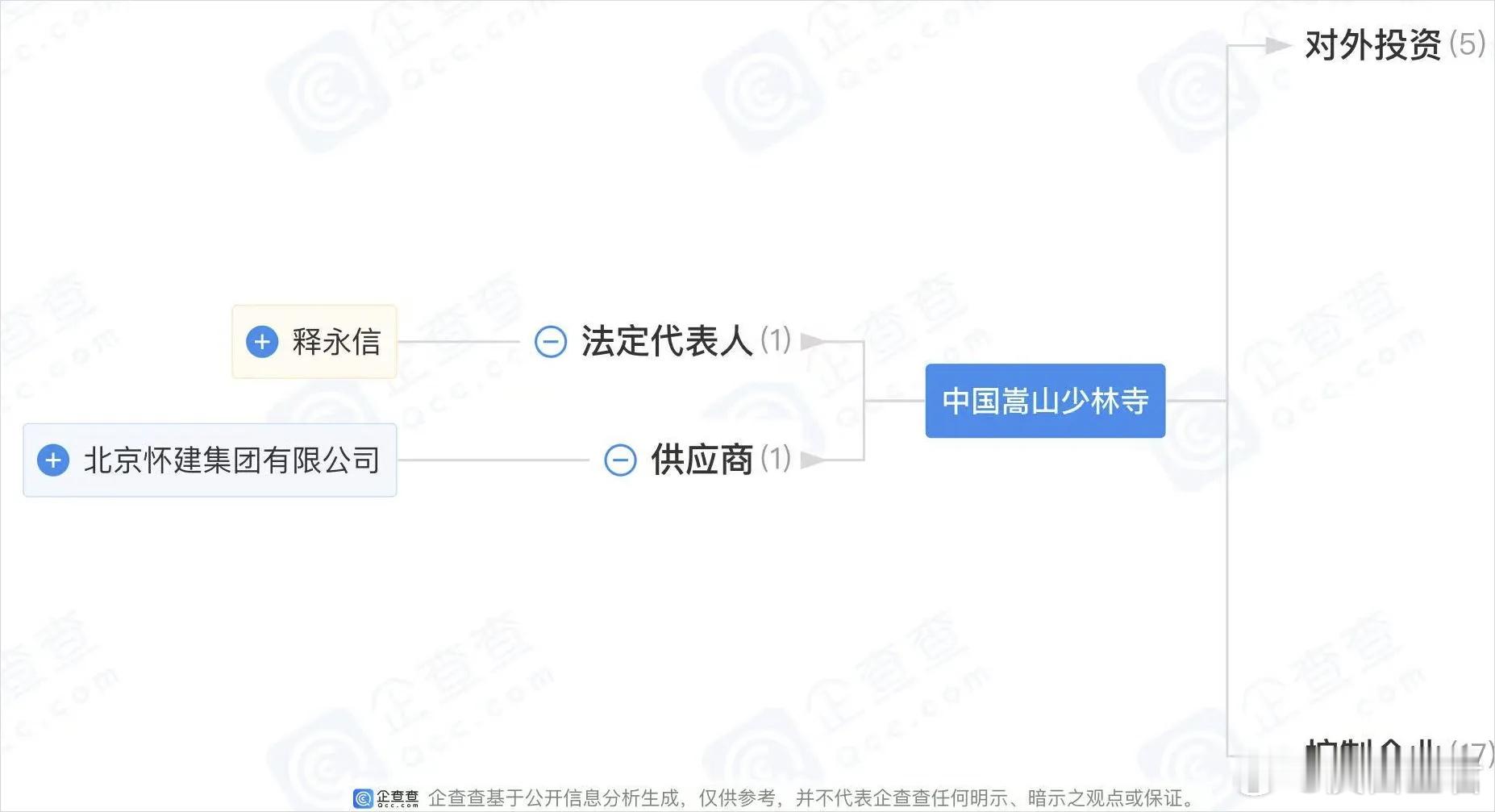Select the 供应商 category label
Screen dimensions: 1495x812
(702, 460)
